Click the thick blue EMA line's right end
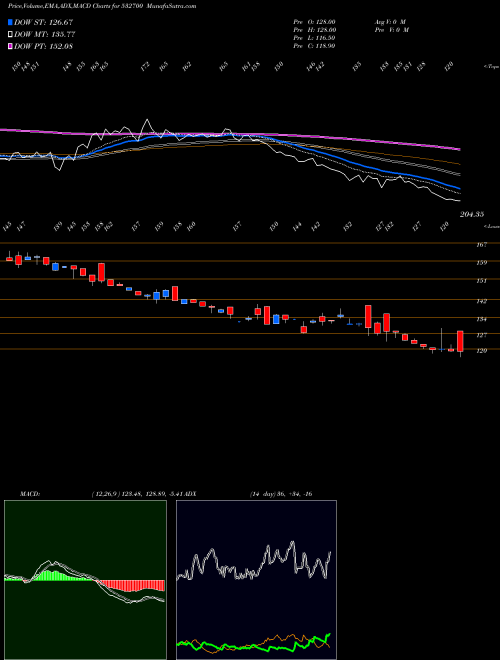Screen dimensions: 500x660 [x=459, y=188]
